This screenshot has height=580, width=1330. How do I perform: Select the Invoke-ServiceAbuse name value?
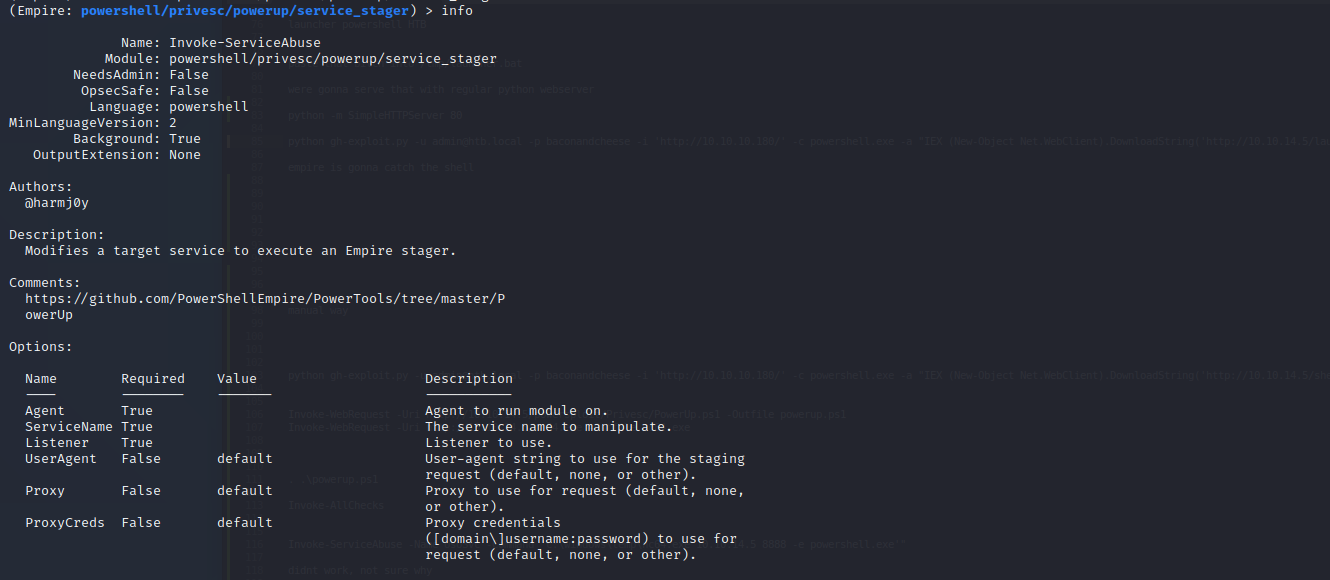pyautogui.click(x=245, y=43)
